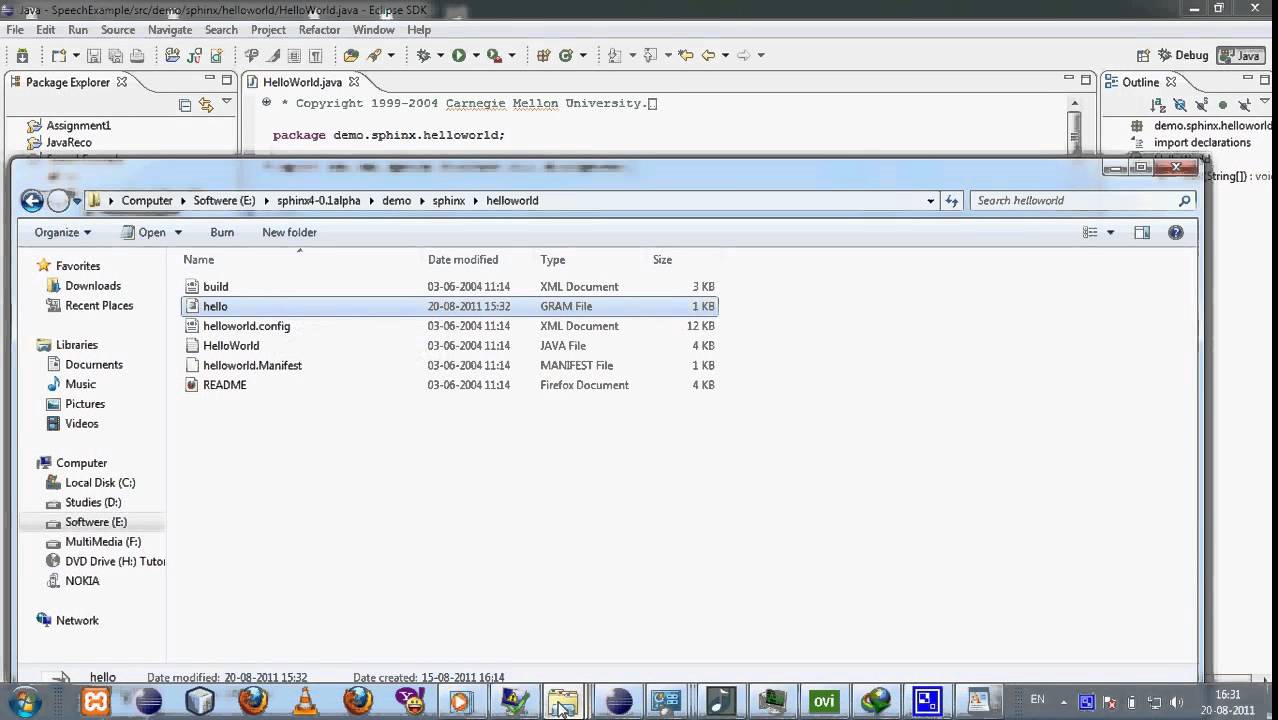Click the Eclipse Print toolbar icon
Screen dimensions: 1278x720
click(138, 56)
